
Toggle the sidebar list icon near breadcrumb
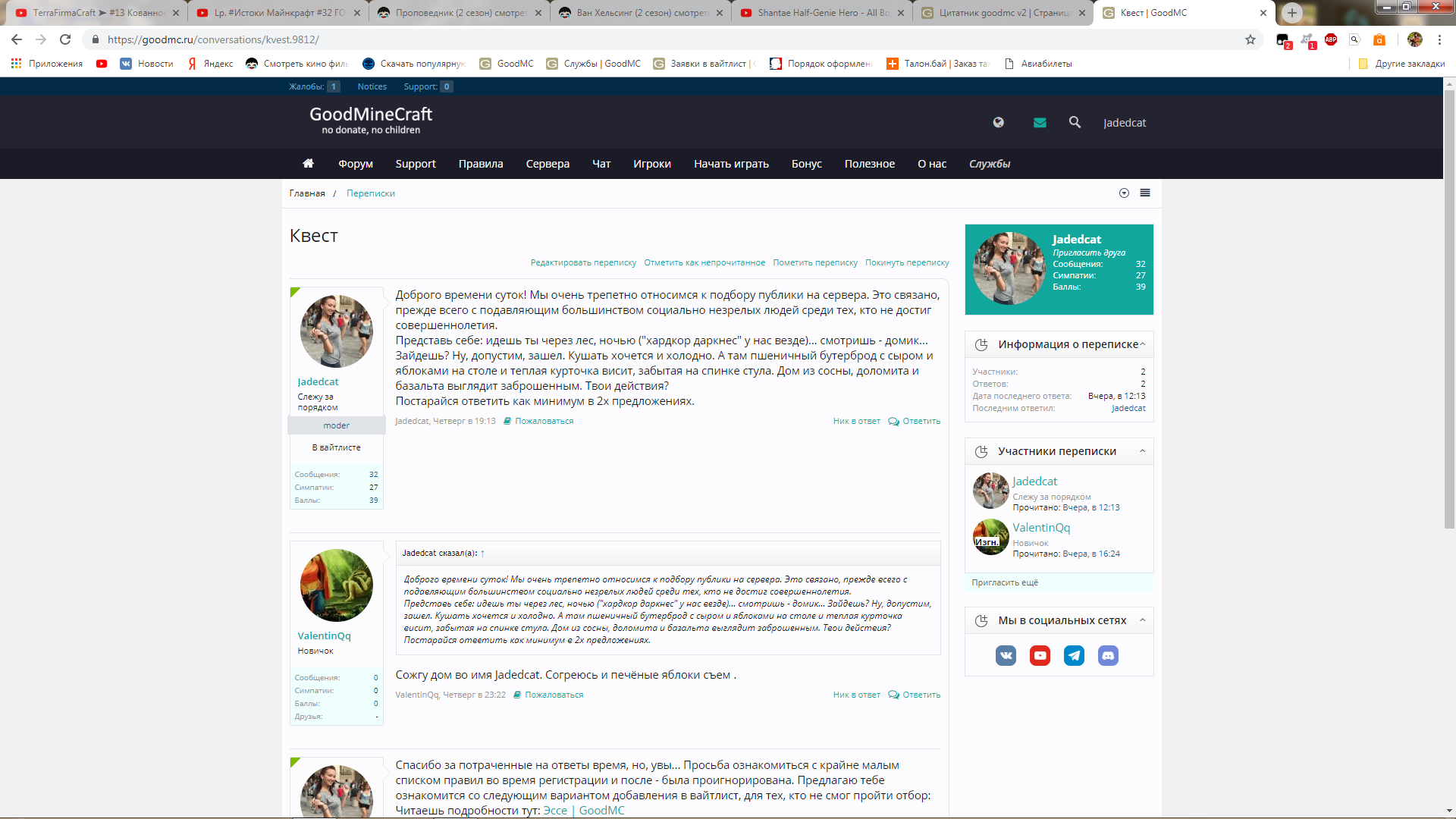[x=1145, y=193]
